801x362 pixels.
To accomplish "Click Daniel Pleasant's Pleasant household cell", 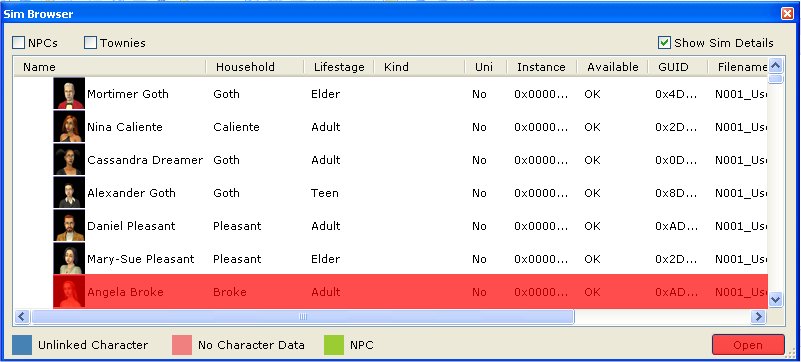I will coord(237,226).
